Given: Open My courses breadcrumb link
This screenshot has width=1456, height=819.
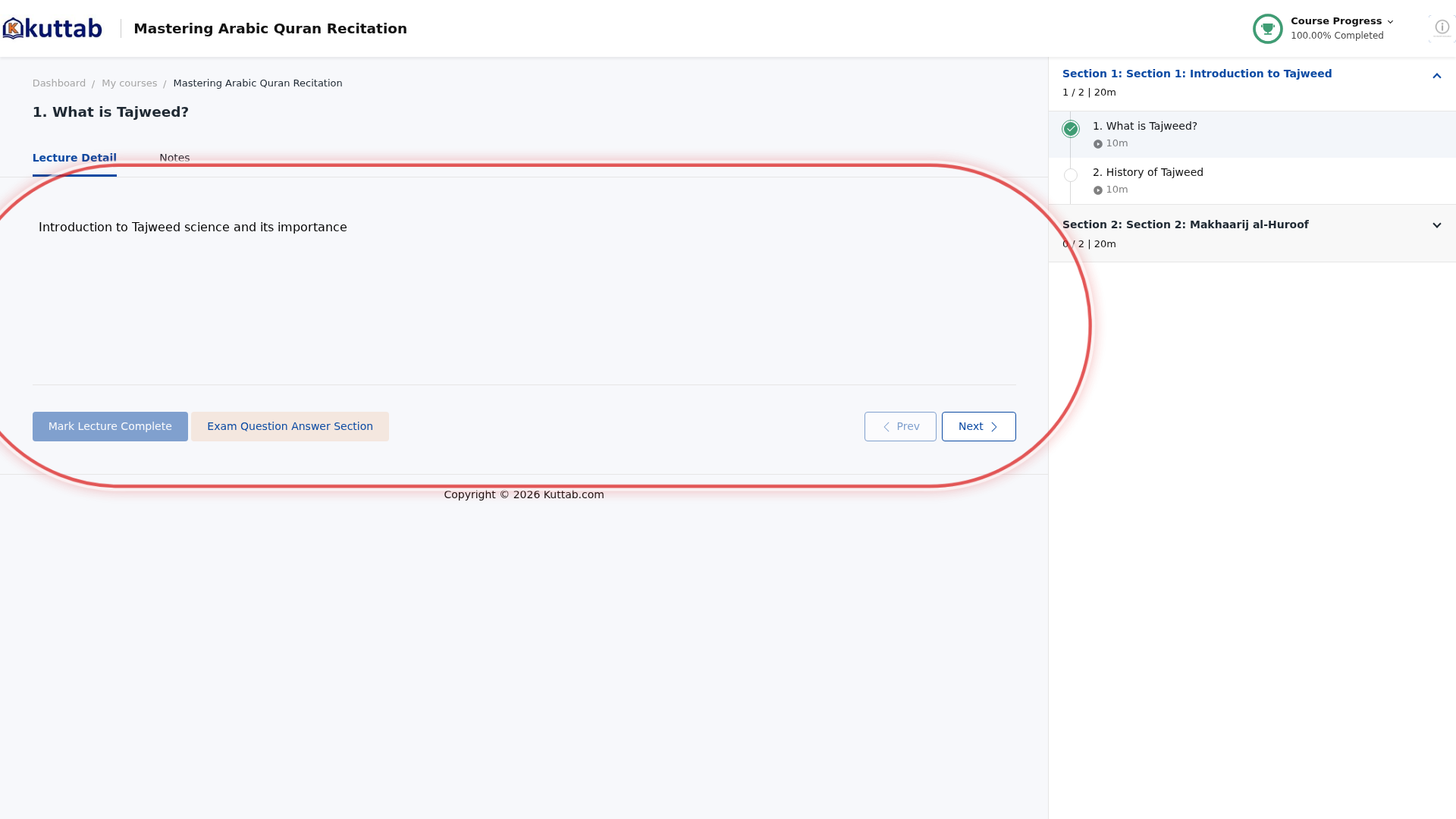Looking at the screenshot, I should click(130, 83).
